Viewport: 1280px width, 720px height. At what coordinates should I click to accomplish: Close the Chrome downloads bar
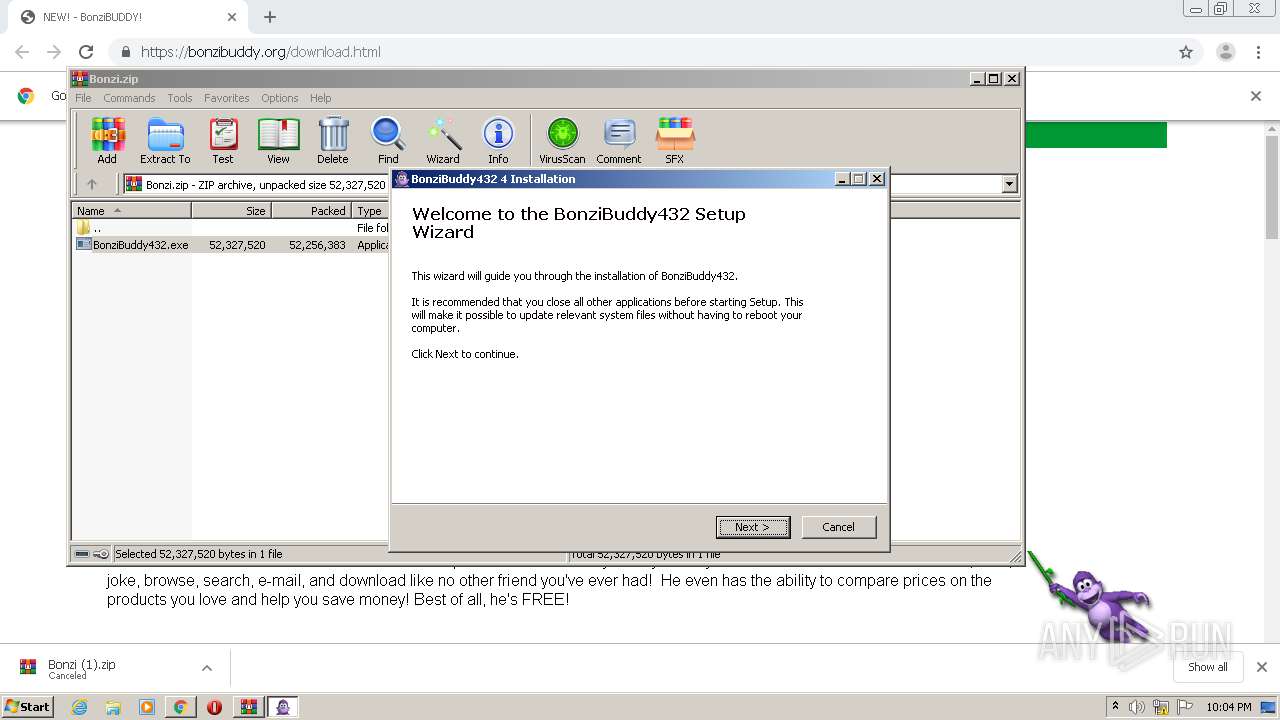1262,667
